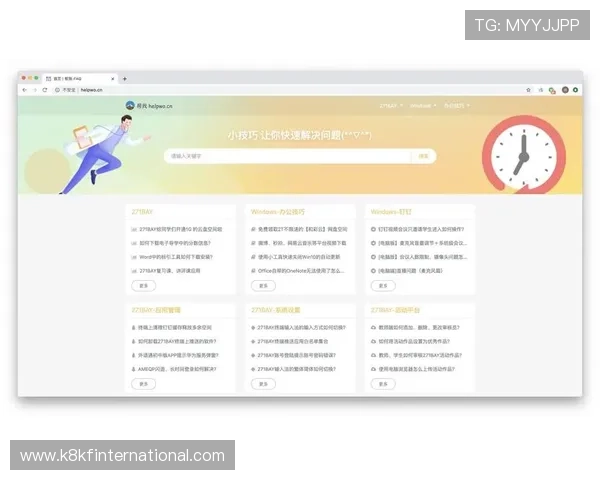Open the Windows-钉钉 card heading
600x480 pixels.
[x=390, y=212]
